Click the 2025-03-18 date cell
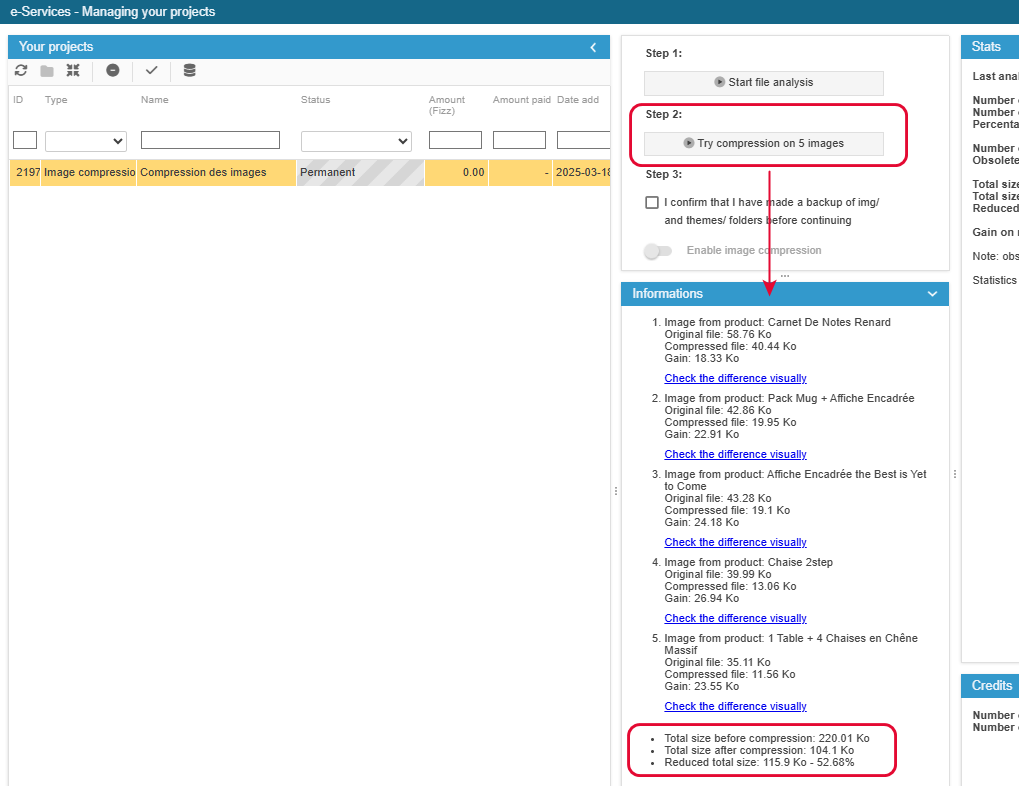Image resolution: width=1019 pixels, height=786 pixels. [582, 172]
